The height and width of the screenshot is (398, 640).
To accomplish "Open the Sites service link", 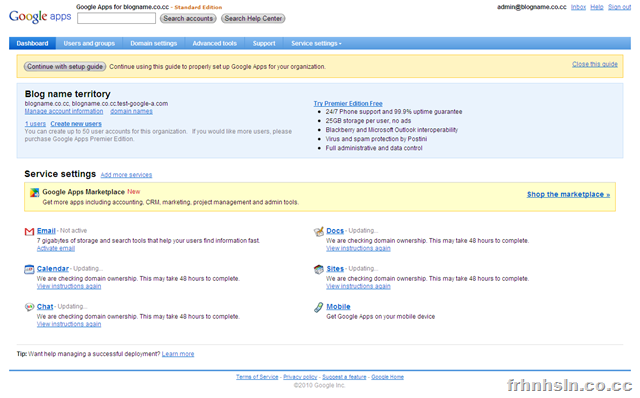I will (x=335, y=269).
